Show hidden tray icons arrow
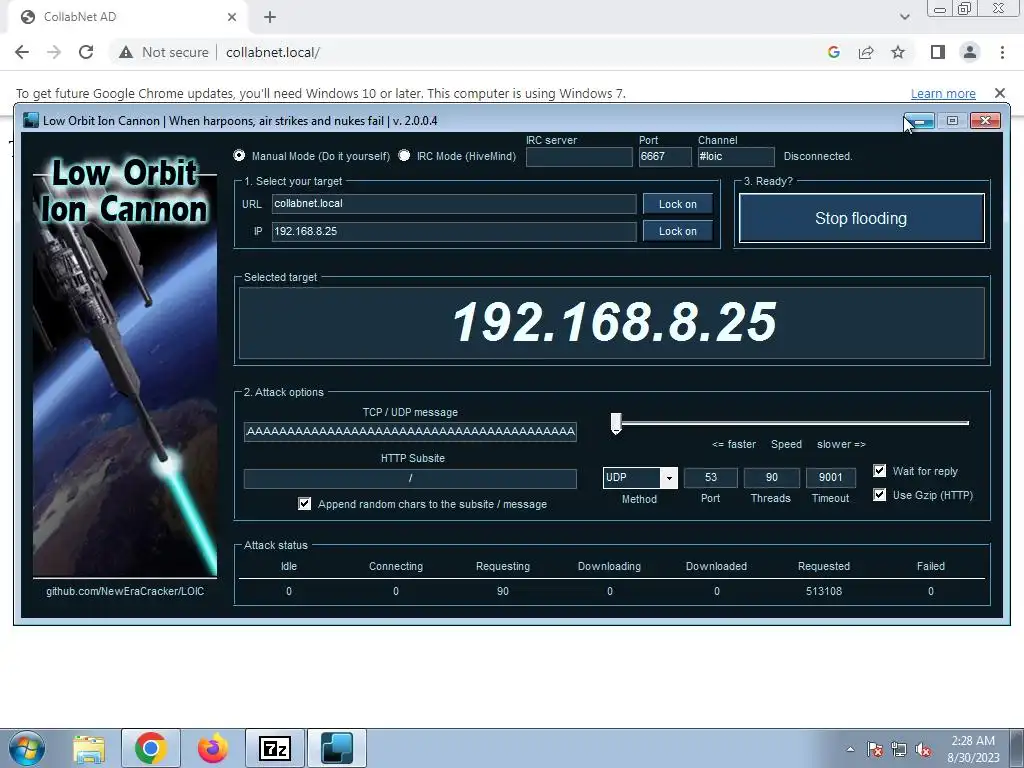This screenshot has width=1024, height=768. [850, 749]
